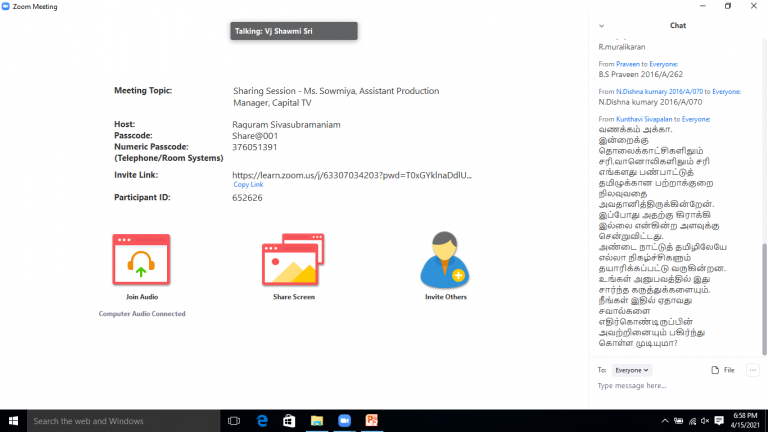Click the chat message input field

676,386
